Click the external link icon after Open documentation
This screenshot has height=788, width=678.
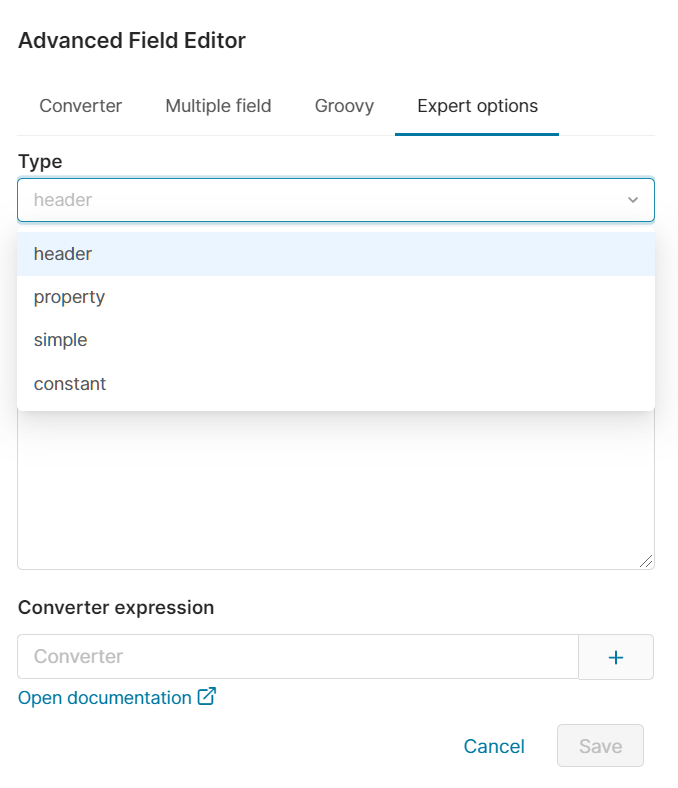pos(207,697)
